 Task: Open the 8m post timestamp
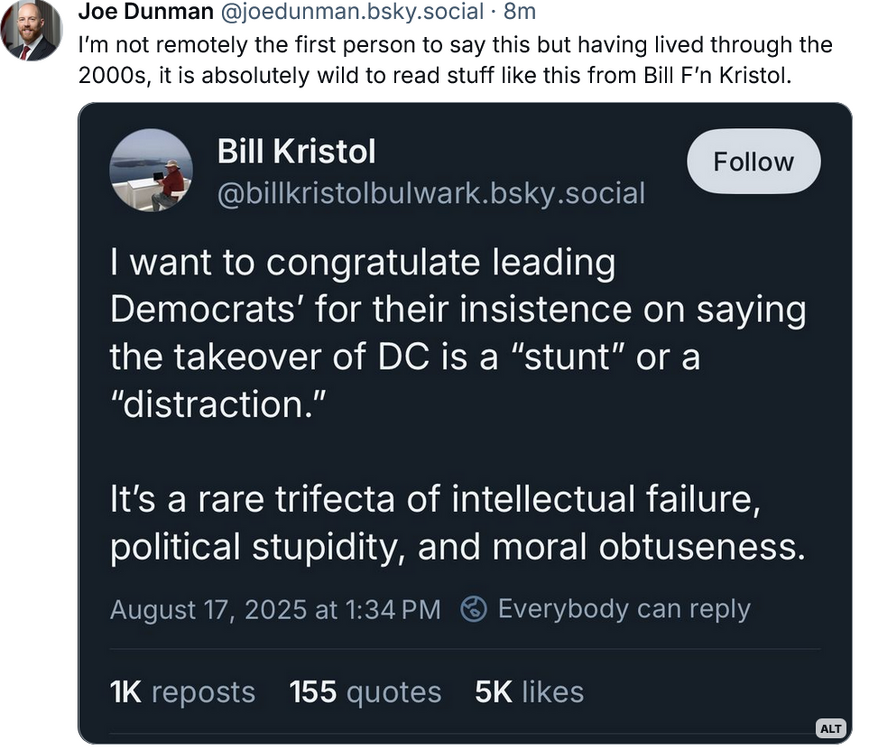point(520,12)
